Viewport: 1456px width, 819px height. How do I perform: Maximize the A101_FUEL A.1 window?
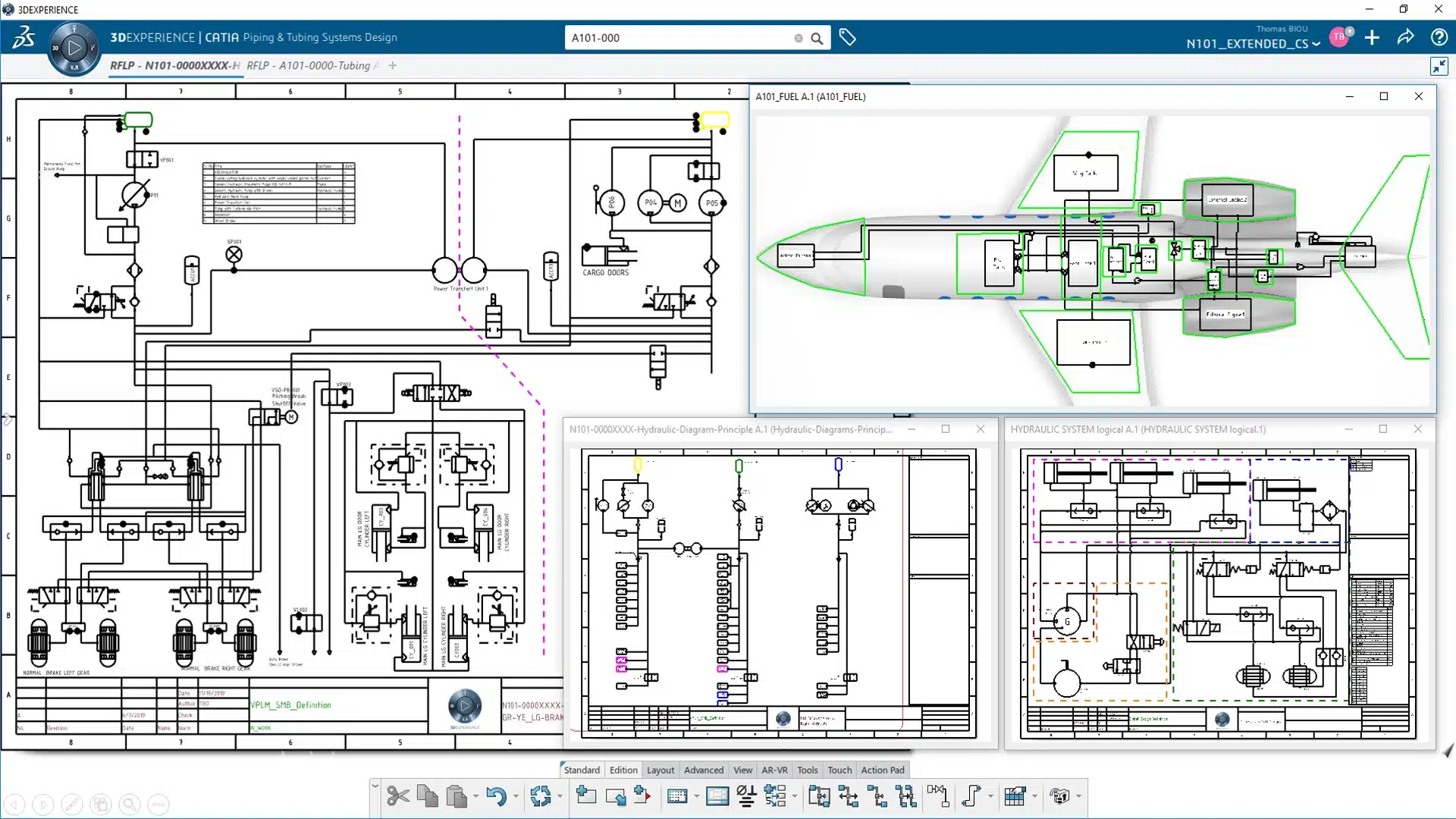(x=1384, y=96)
